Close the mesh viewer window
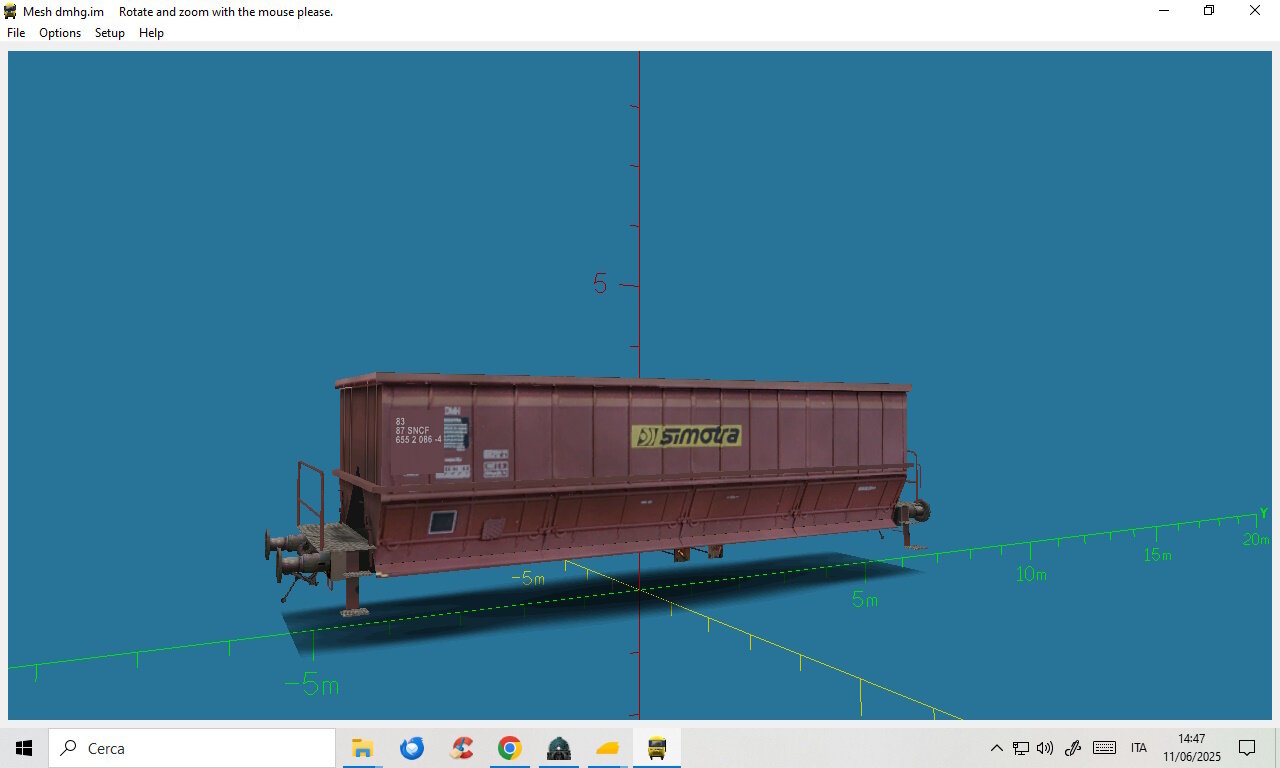 1255,11
